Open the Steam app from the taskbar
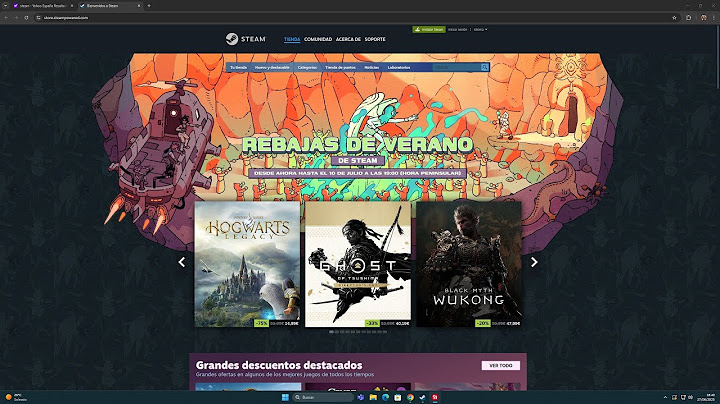This screenshot has height=404, width=720. click(422, 397)
